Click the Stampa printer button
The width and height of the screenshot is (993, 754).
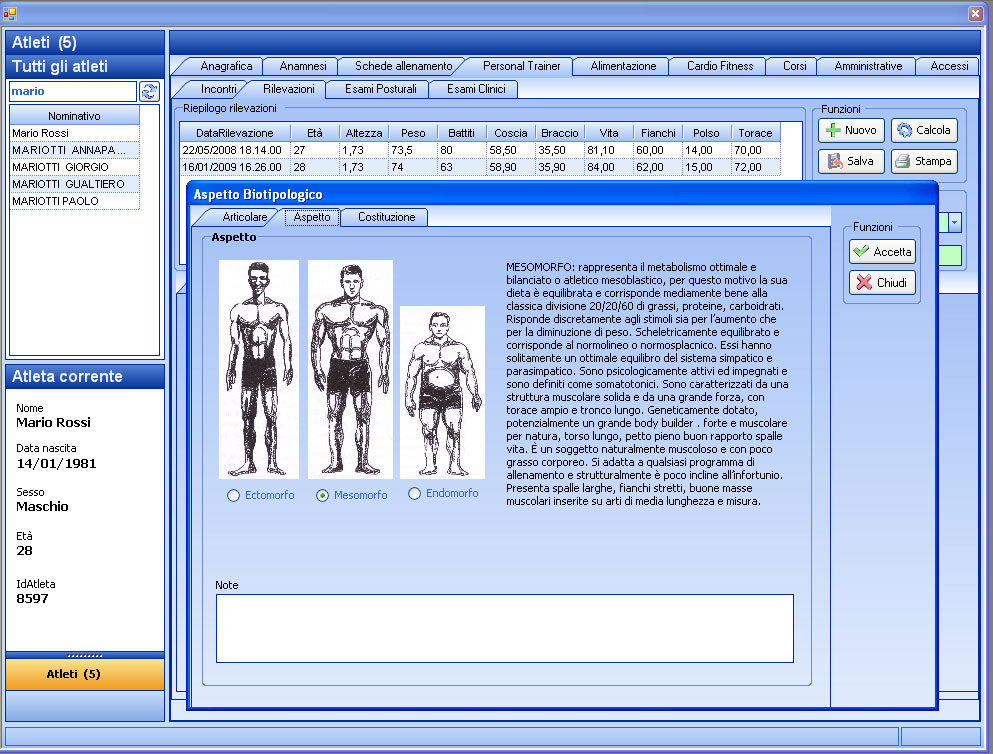[x=923, y=161]
